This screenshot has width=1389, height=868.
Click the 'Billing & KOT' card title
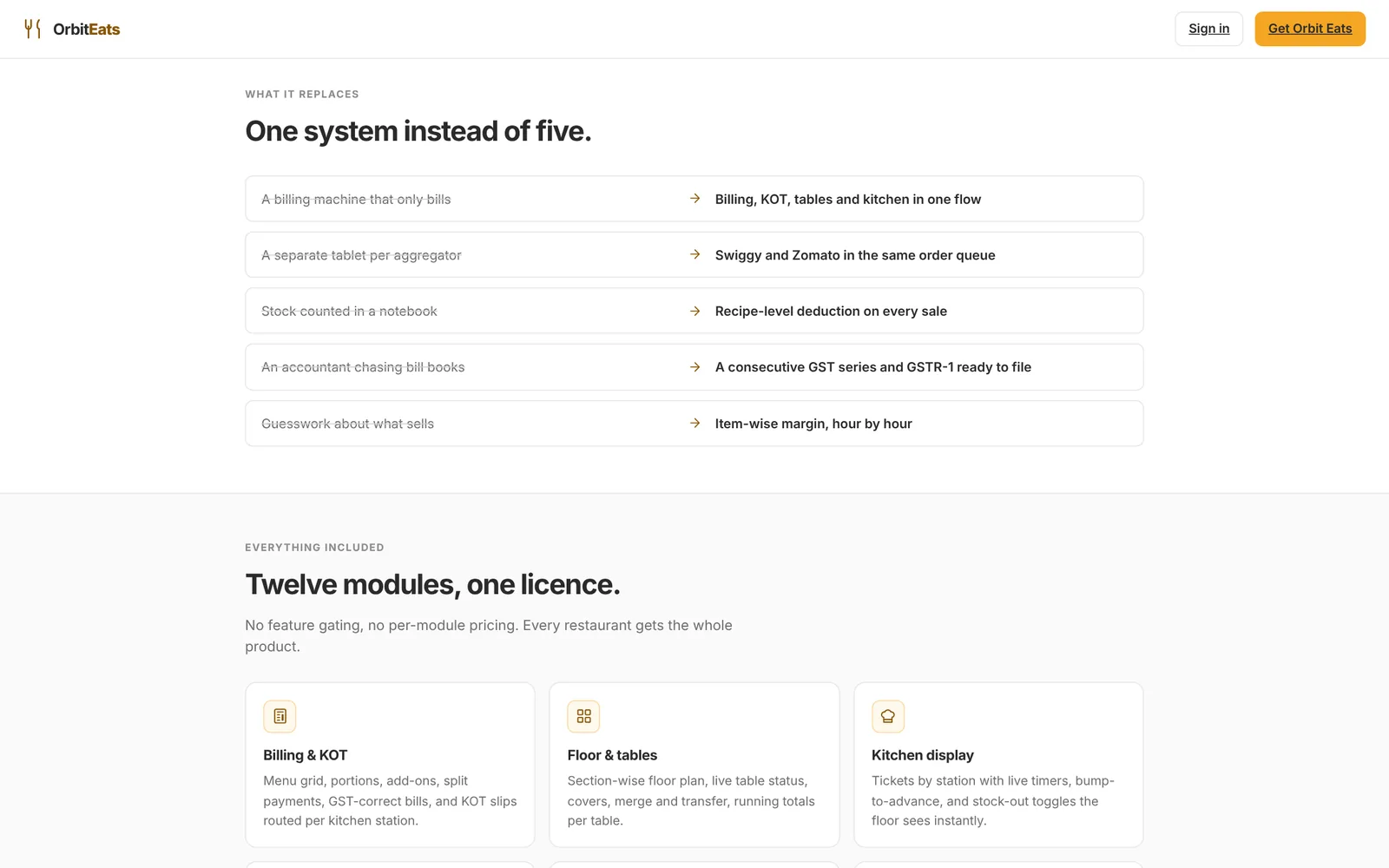pos(306,755)
